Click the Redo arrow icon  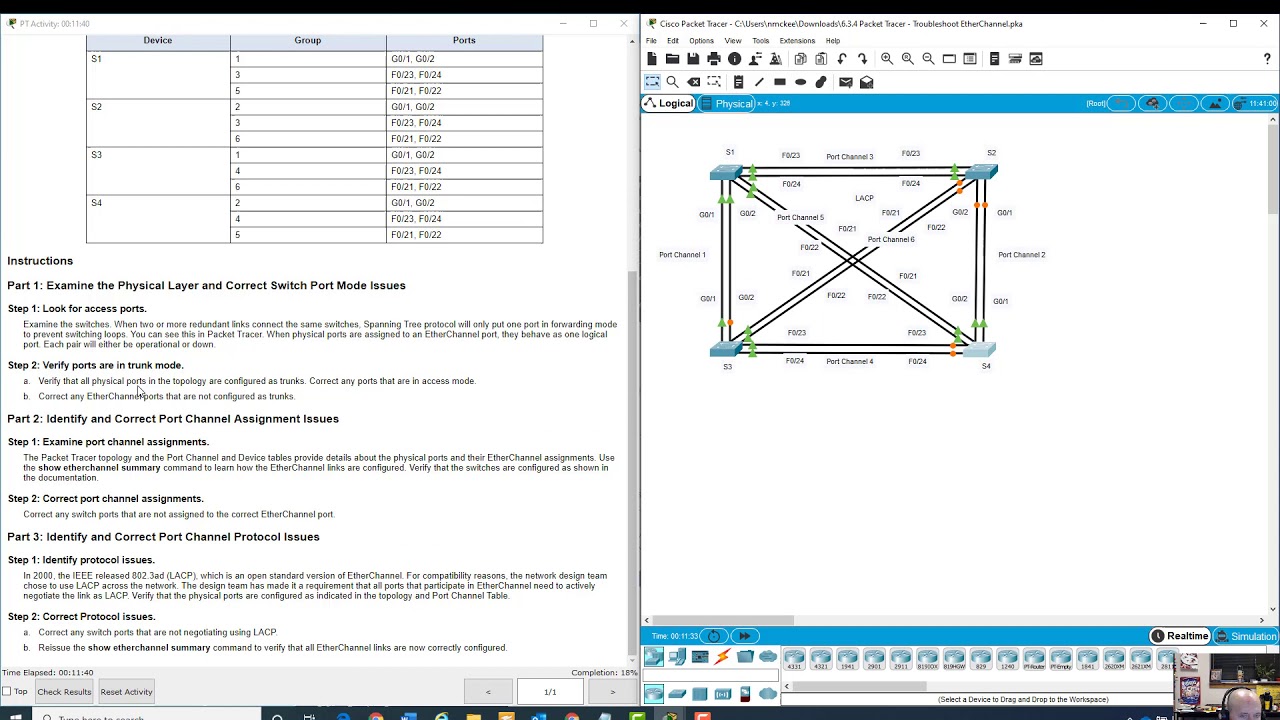coord(862,59)
